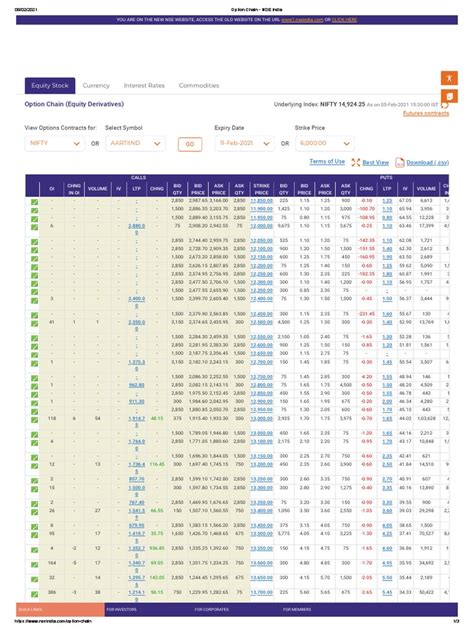474x632 pixels.
Task: Open chart icon for strike 11,950.00 row
Action: [35, 219]
